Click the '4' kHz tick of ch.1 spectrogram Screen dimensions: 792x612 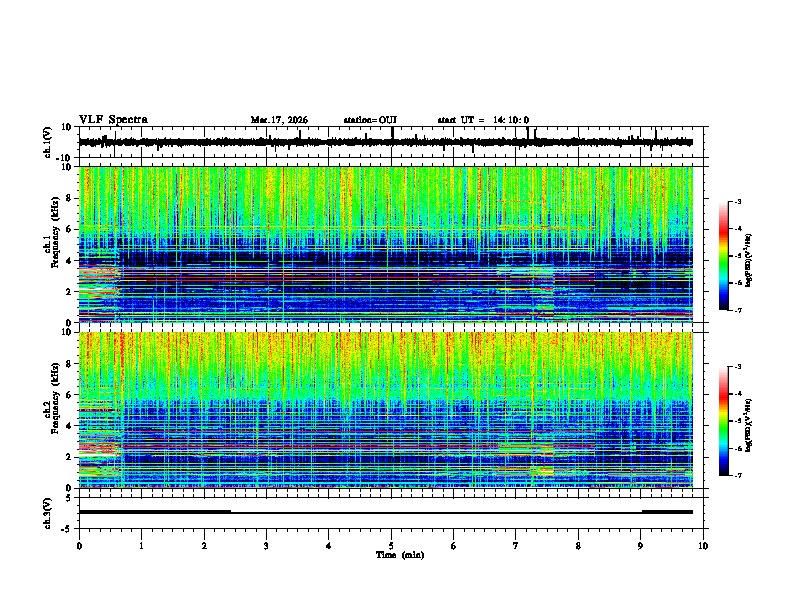pyautogui.click(x=69, y=261)
